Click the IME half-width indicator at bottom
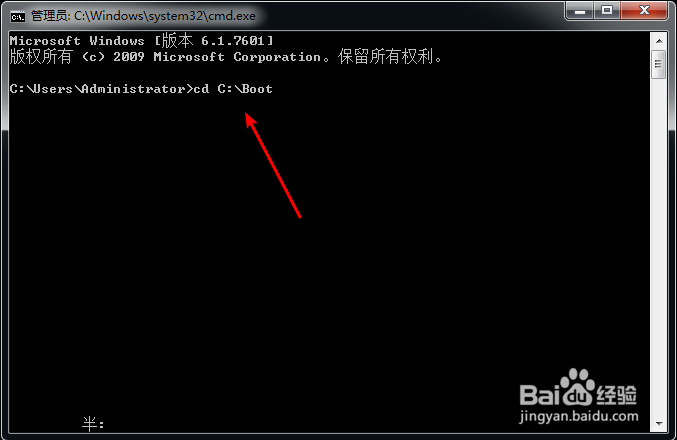 [x=93, y=424]
